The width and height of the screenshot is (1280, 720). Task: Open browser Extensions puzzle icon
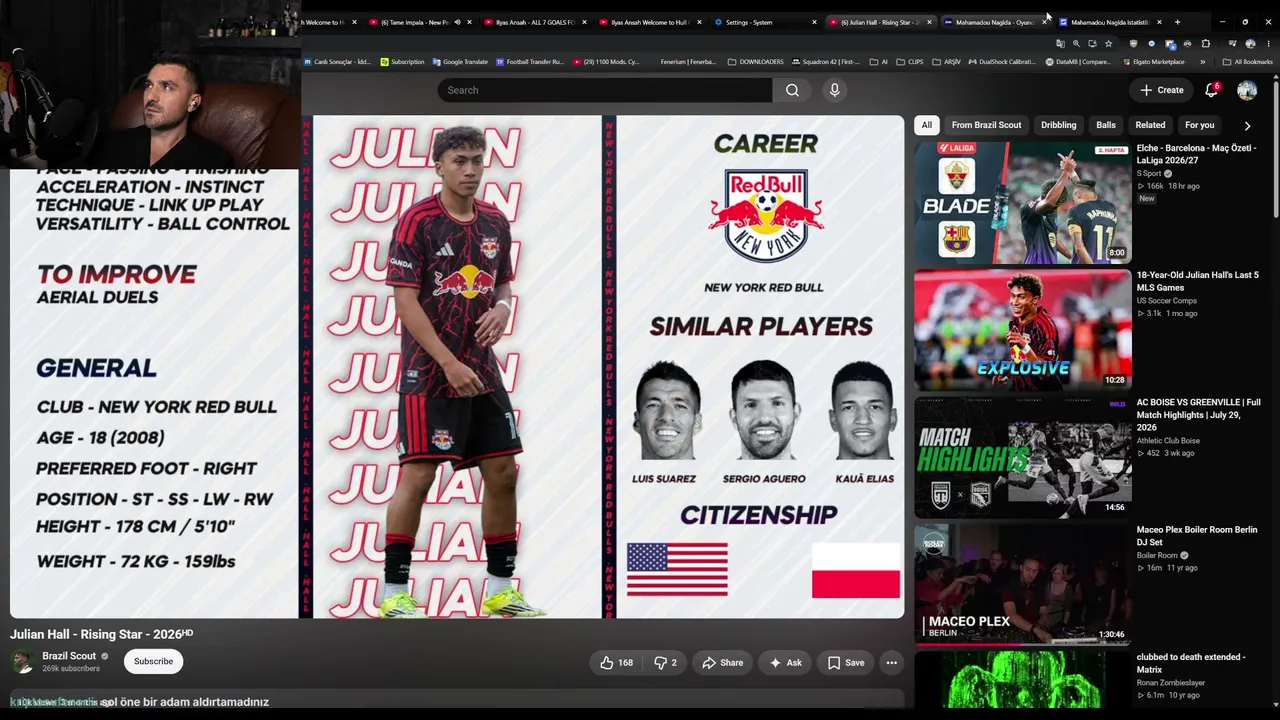pos(1206,44)
